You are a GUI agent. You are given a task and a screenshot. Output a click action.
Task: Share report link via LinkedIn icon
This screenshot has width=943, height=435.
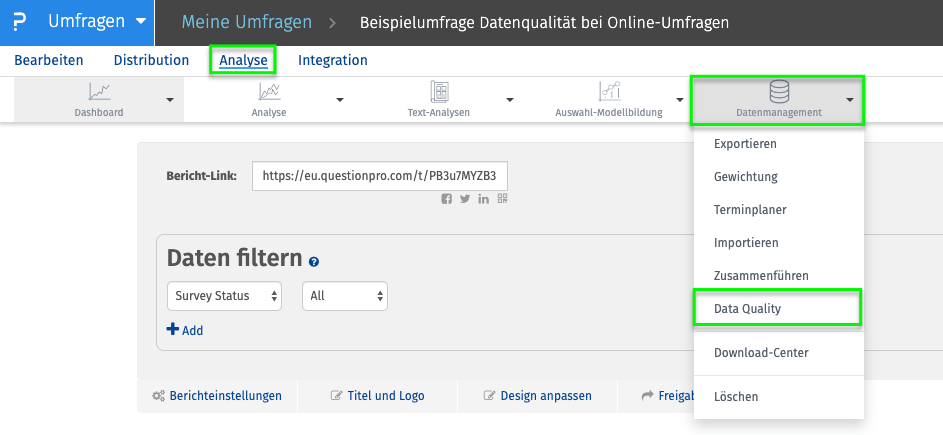tap(484, 199)
